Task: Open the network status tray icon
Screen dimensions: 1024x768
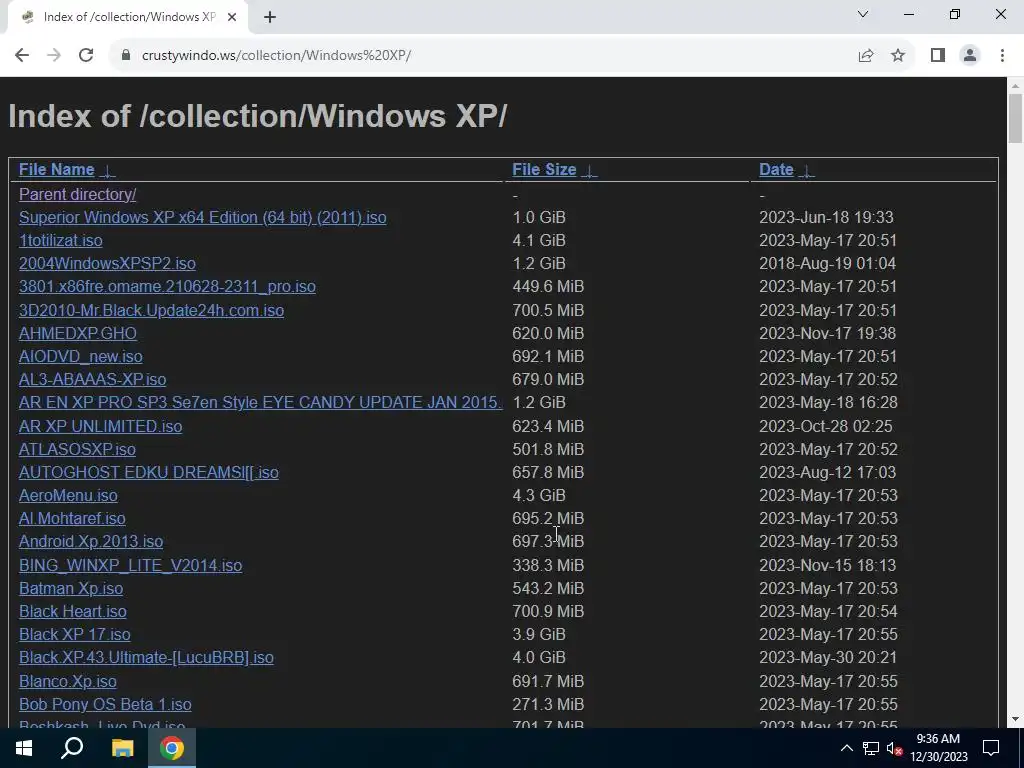Action: click(871, 748)
